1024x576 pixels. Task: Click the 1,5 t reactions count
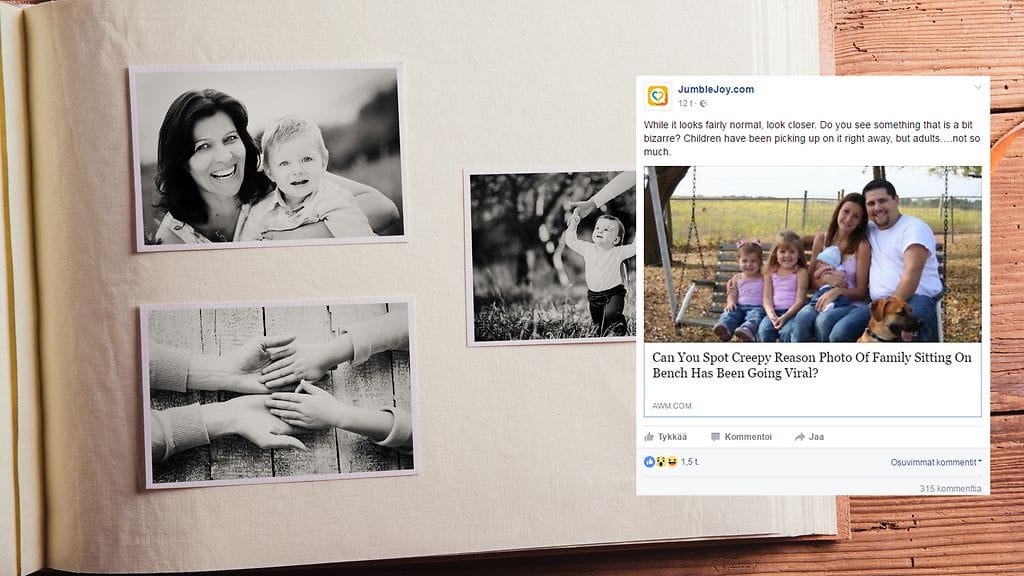[690, 462]
